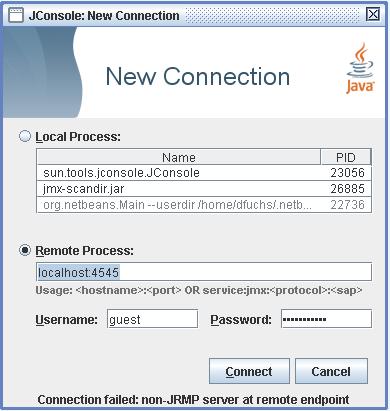This screenshot has height=411, width=390.
Task: Click the Username field containing guest
Action: [x=152, y=319]
